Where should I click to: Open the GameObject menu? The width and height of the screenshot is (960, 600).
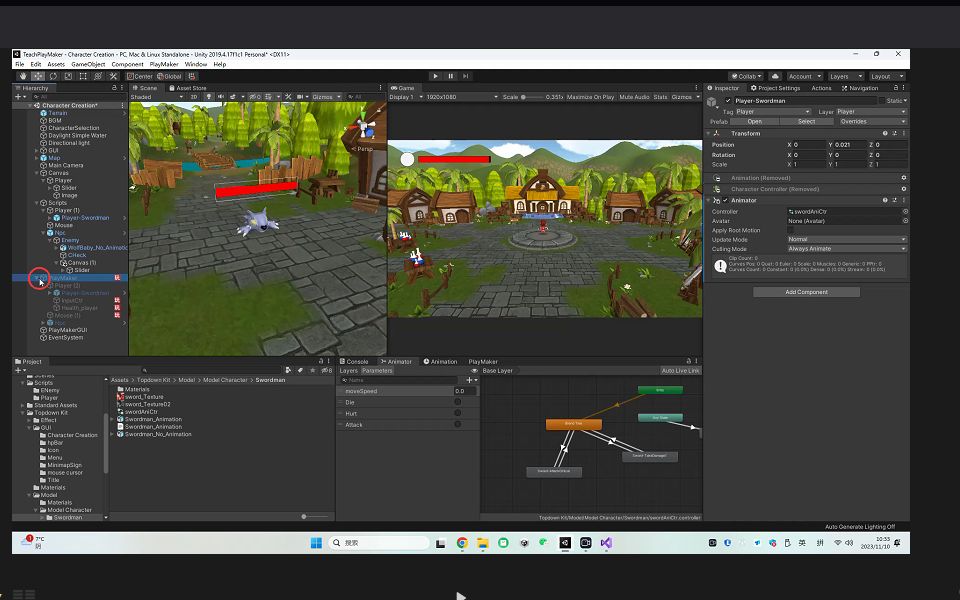point(88,64)
